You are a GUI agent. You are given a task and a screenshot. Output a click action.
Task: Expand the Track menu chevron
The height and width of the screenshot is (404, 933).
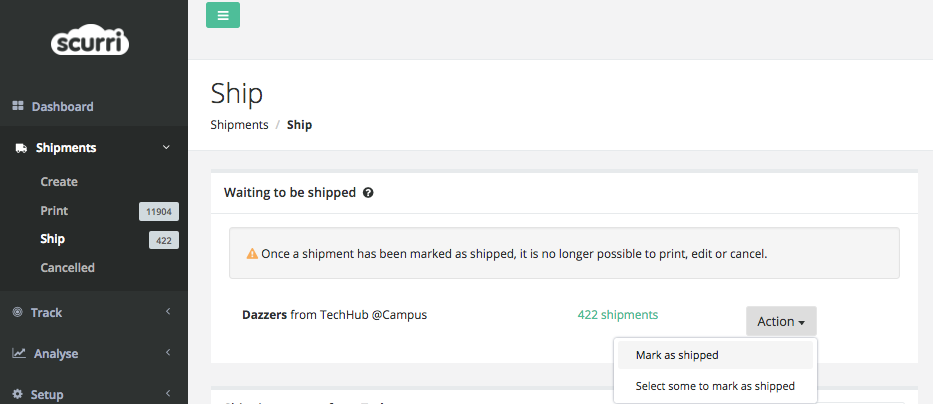168,311
